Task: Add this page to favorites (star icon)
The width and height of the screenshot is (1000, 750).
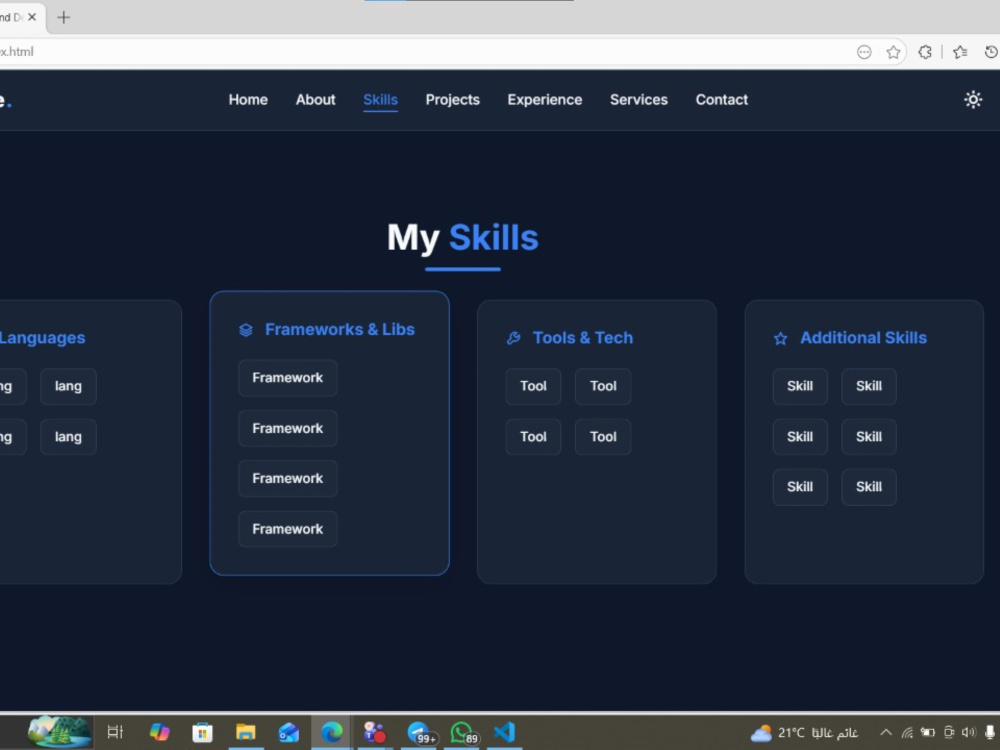Action: 893,52
